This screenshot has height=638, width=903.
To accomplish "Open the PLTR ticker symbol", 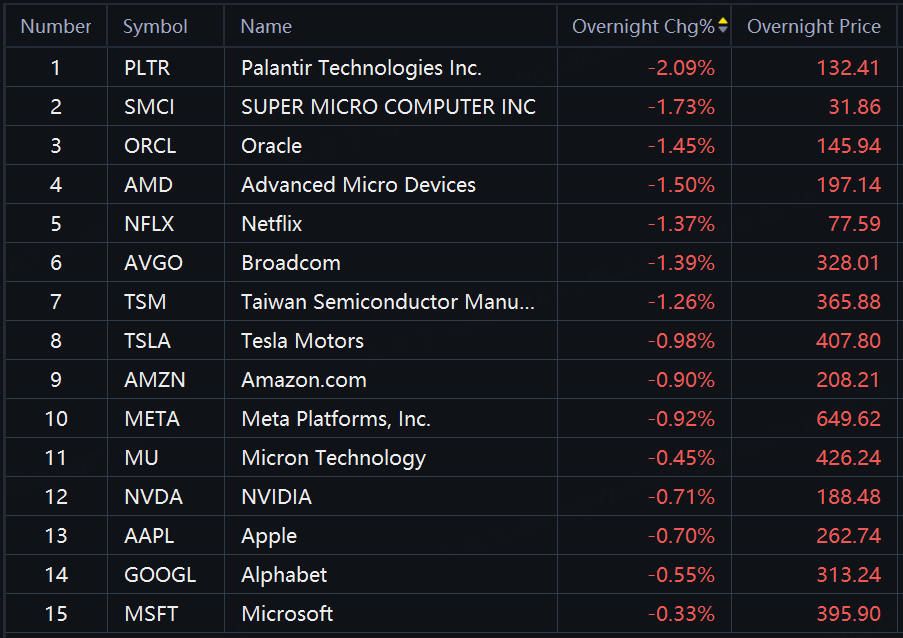I will coord(147,68).
